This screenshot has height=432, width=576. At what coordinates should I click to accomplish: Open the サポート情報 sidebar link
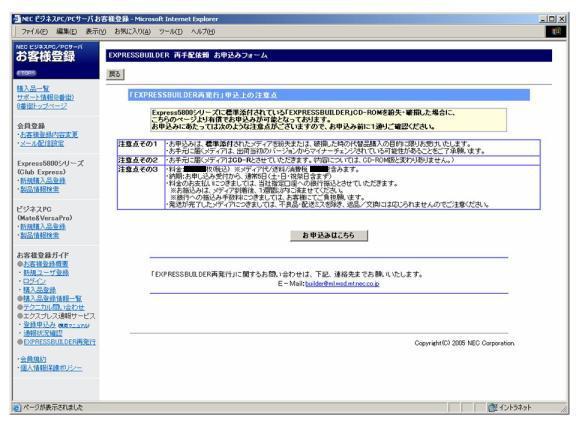pyautogui.click(x=45, y=97)
